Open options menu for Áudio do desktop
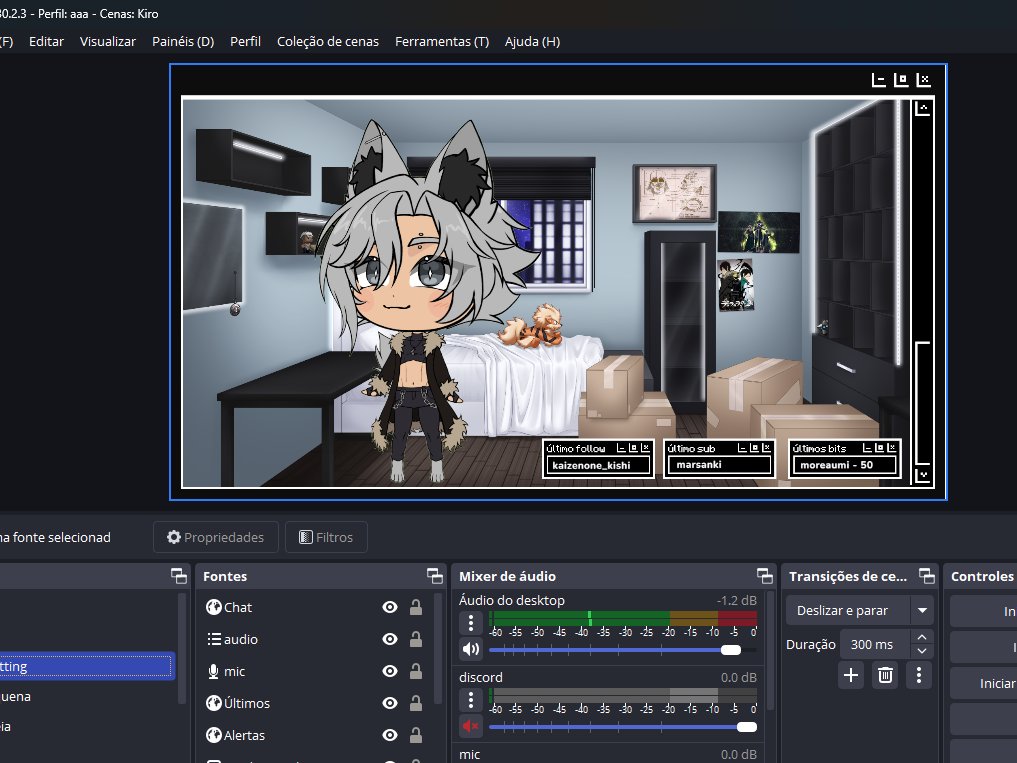The width and height of the screenshot is (1017, 763). click(471, 624)
